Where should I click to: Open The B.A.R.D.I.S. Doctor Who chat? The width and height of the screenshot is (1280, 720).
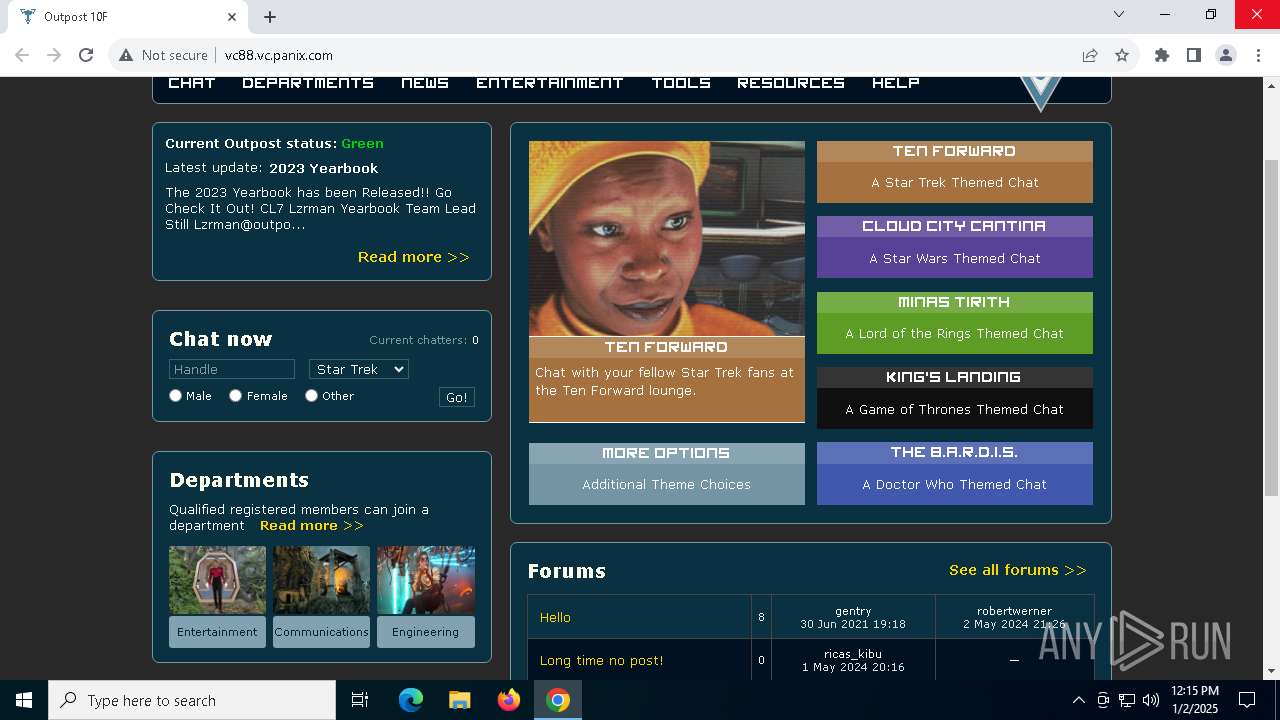(x=955, y=473)
